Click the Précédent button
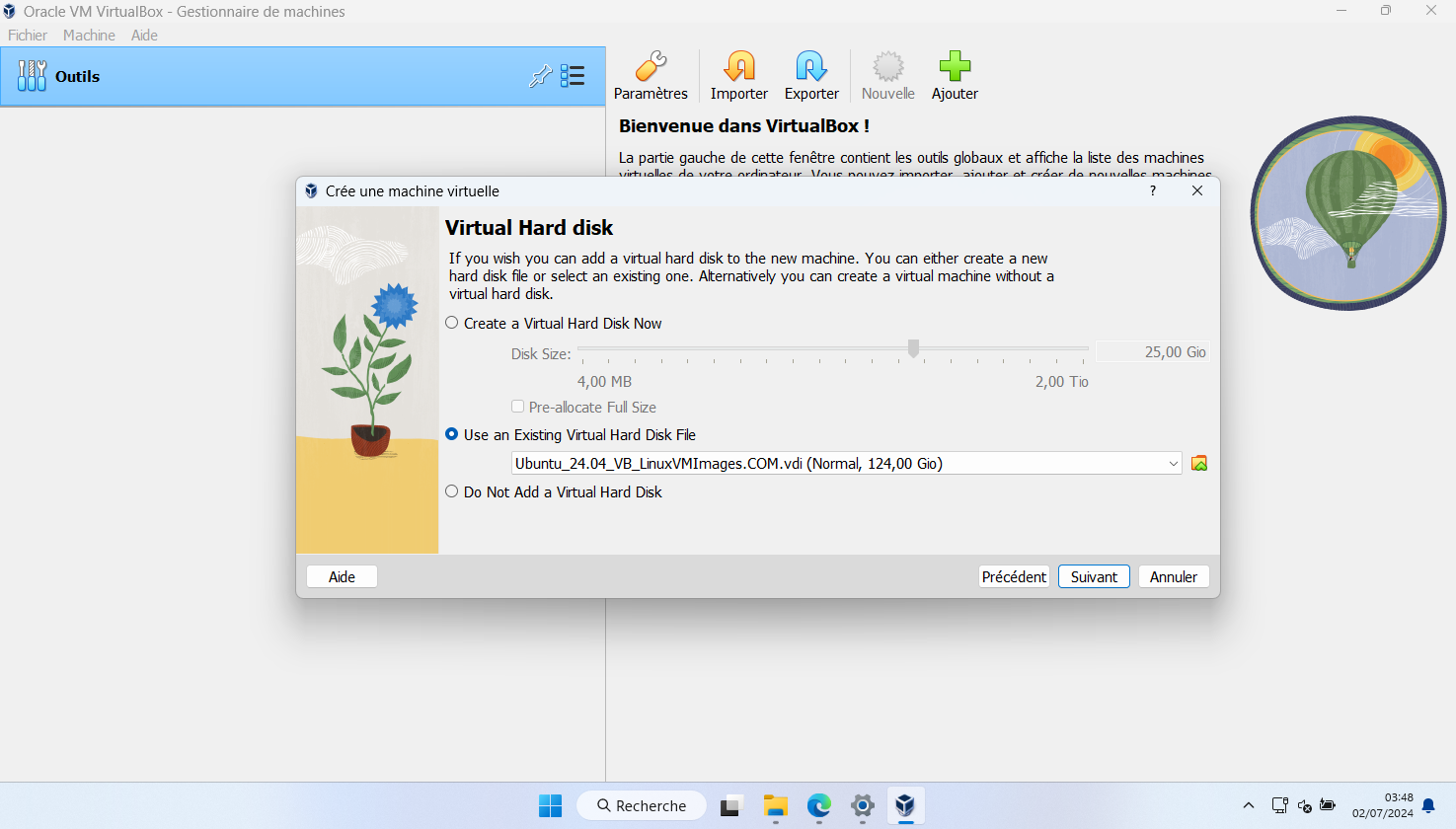This screenshot has width=1456, height=829. [x=1014, y=576]
